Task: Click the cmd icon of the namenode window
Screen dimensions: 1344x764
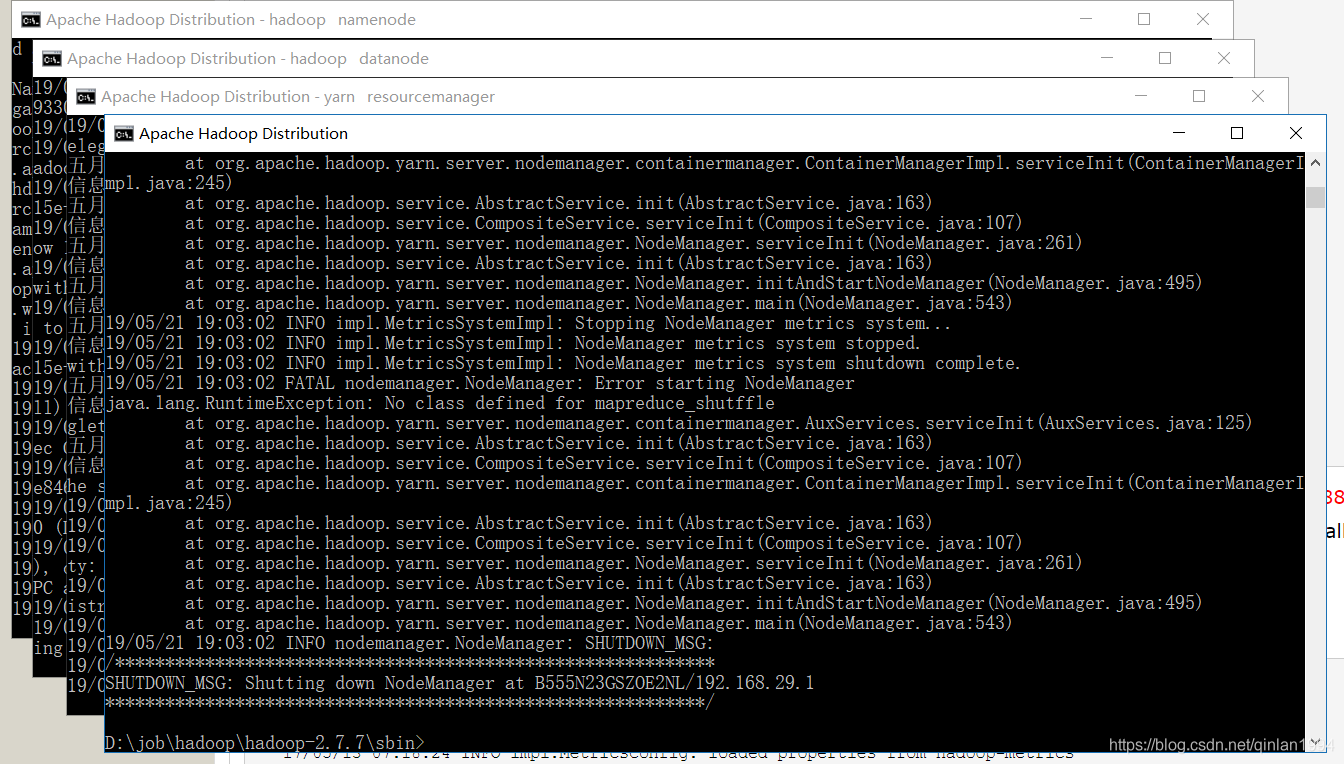Action: click(31, 20)
